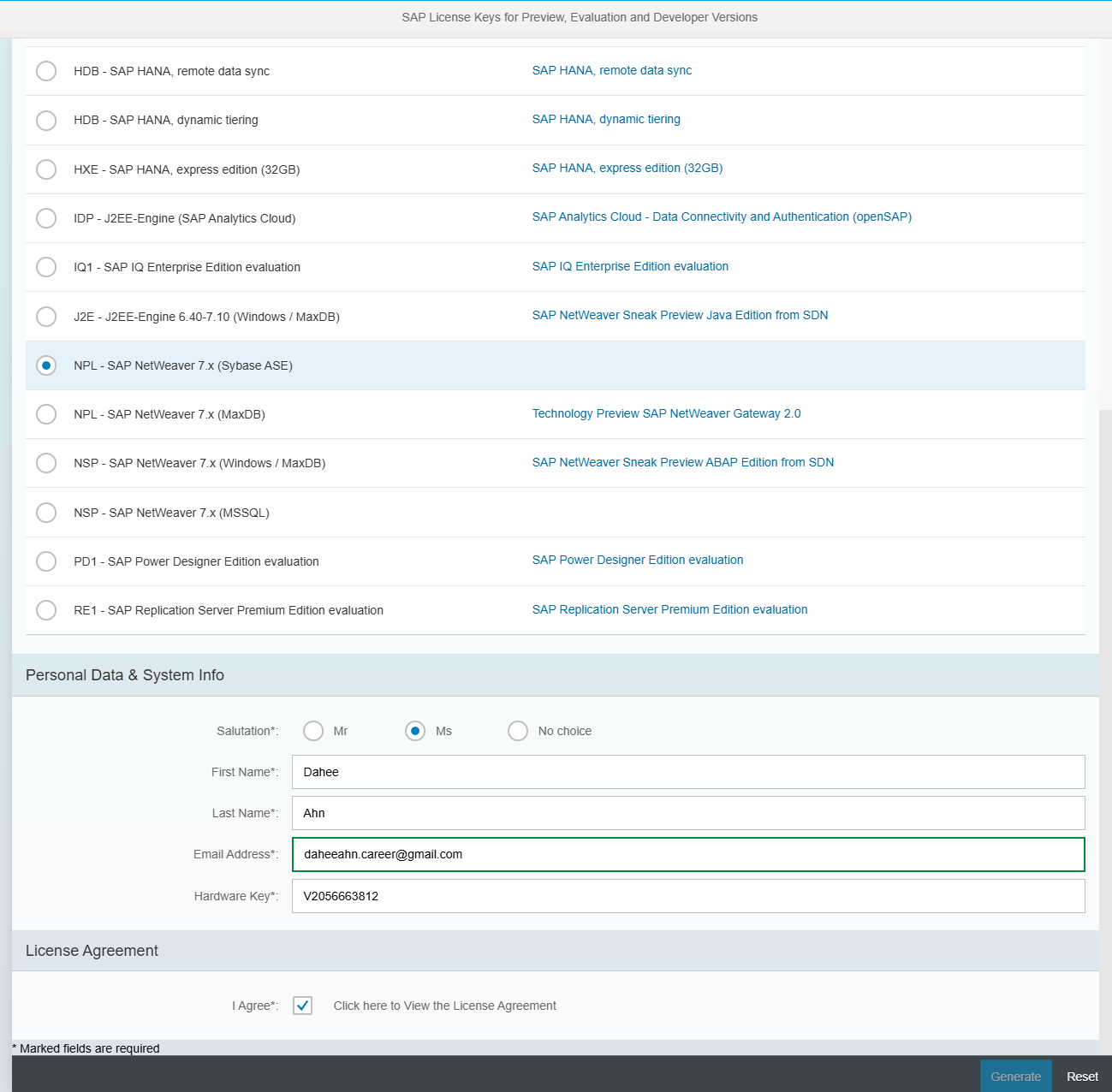This screenshot has width=1112, height=1092.
Task: Open SAP HANA, express edition (32GB) link
Action: pyautogui.click(x=627, y=168)
